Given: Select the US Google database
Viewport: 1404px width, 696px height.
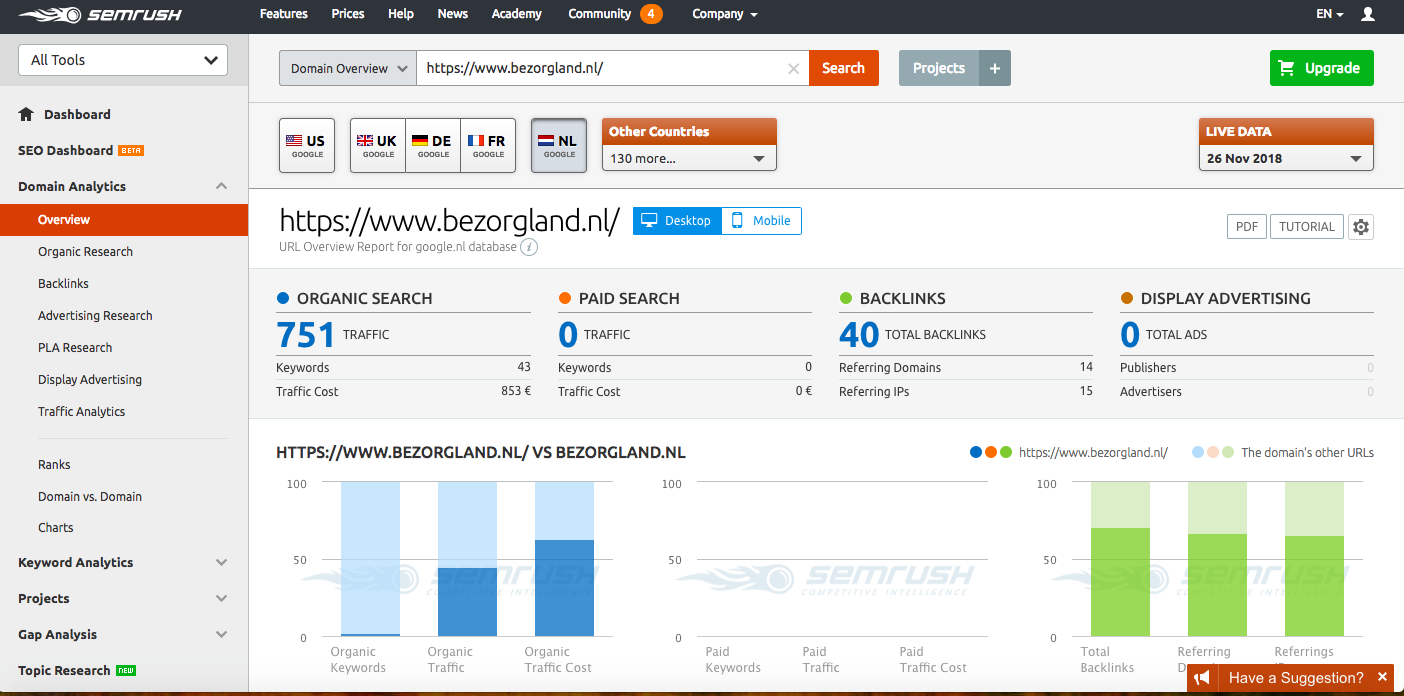Looking at the screenshot, I should pos(306,146).
